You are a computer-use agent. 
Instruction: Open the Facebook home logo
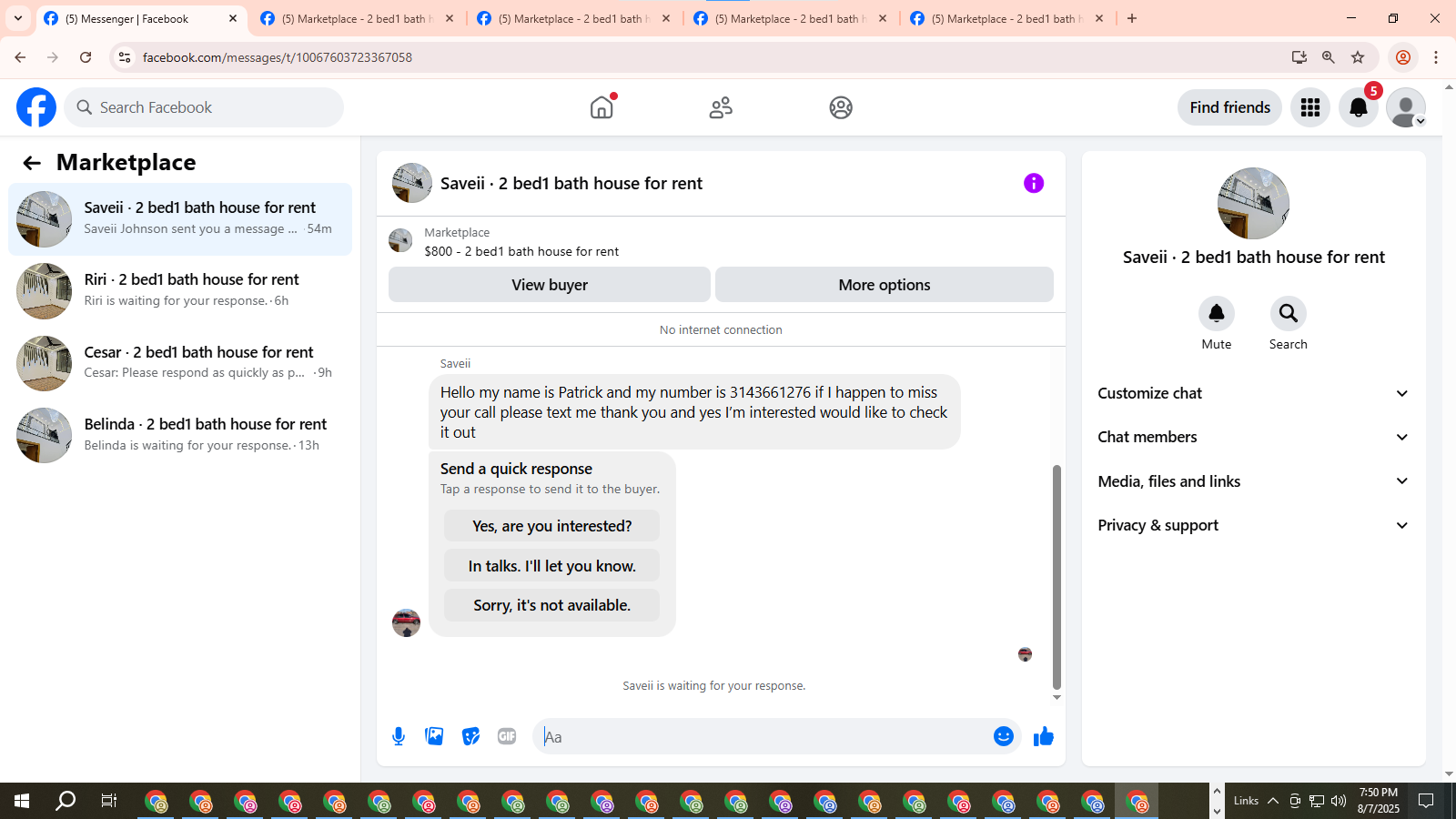[x=36, y=107]
